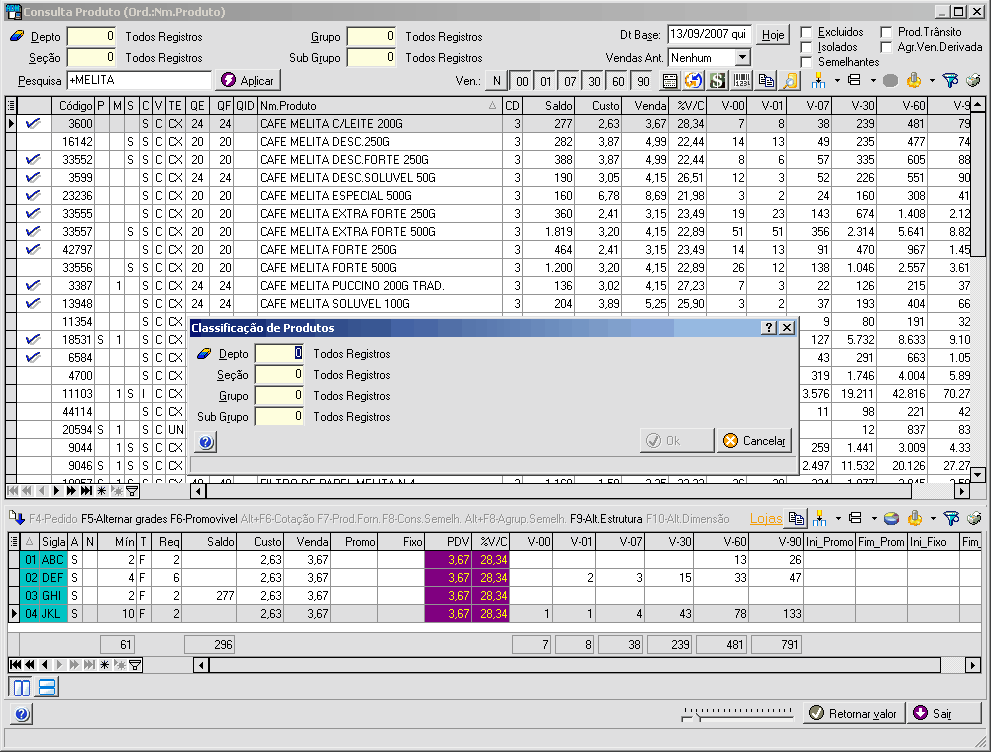The height and width of the screenshot is (752, 991).
Task: Open dropdown arrow next to top stamp icon
Action: pyautogui.click(x=932, y=80)
